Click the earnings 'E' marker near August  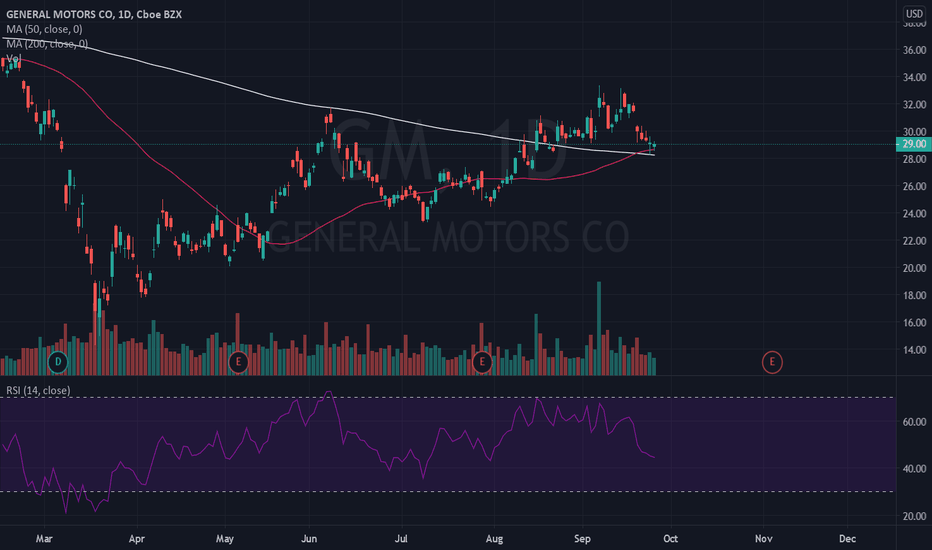(x=482, y=362)
